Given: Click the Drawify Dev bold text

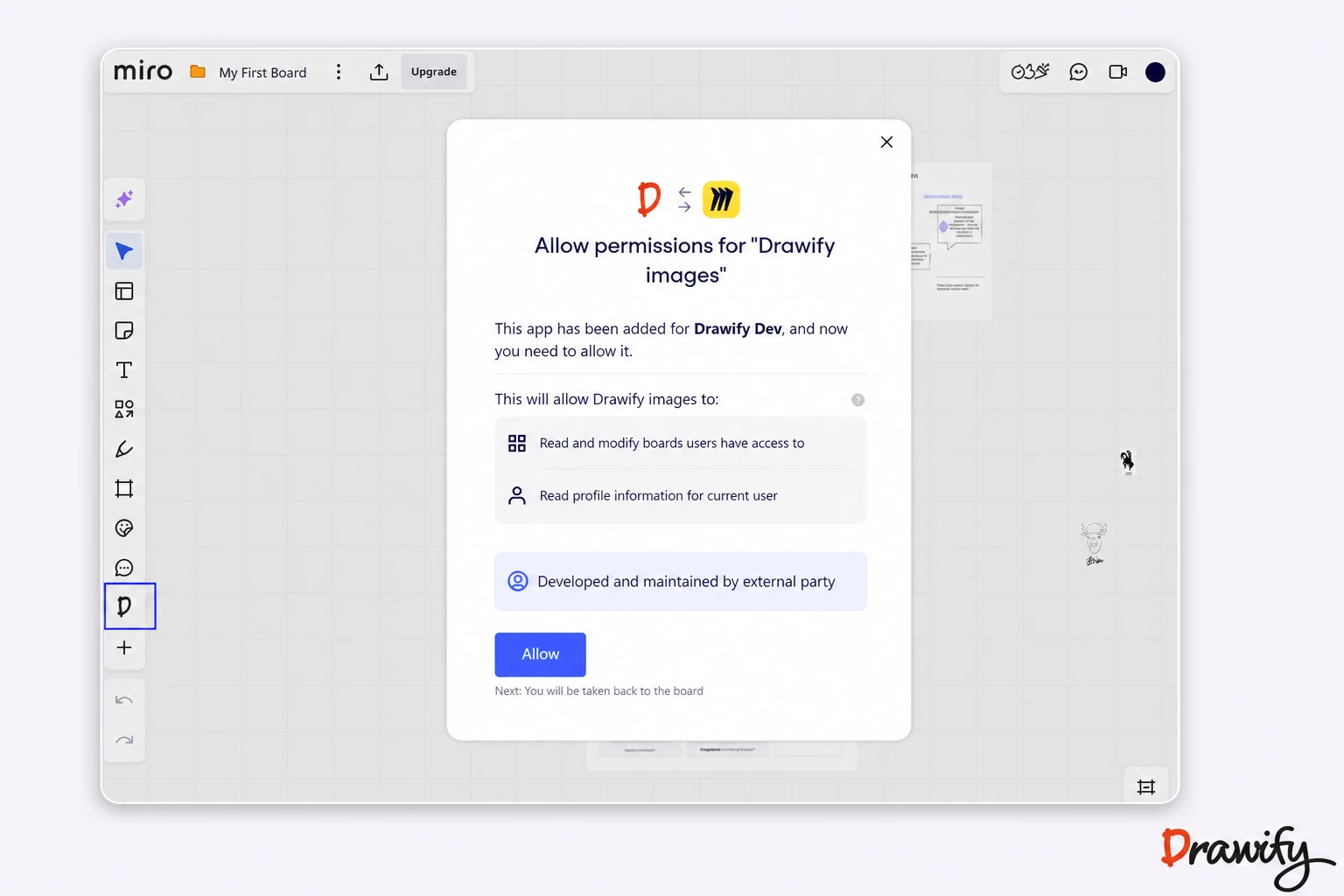Looking at the screenshot, I should [738, 329].
